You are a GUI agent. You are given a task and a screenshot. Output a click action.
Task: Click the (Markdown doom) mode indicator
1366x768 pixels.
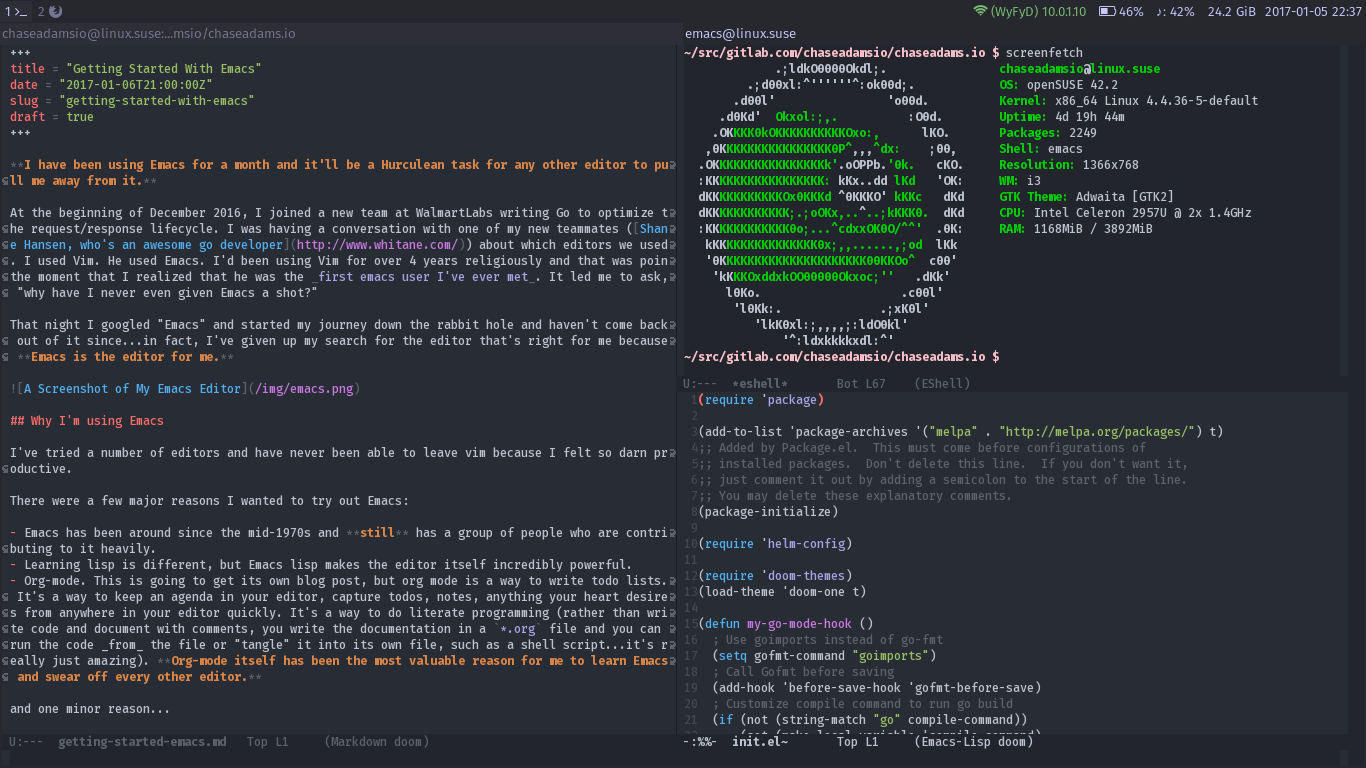click(x=376, y=741)
